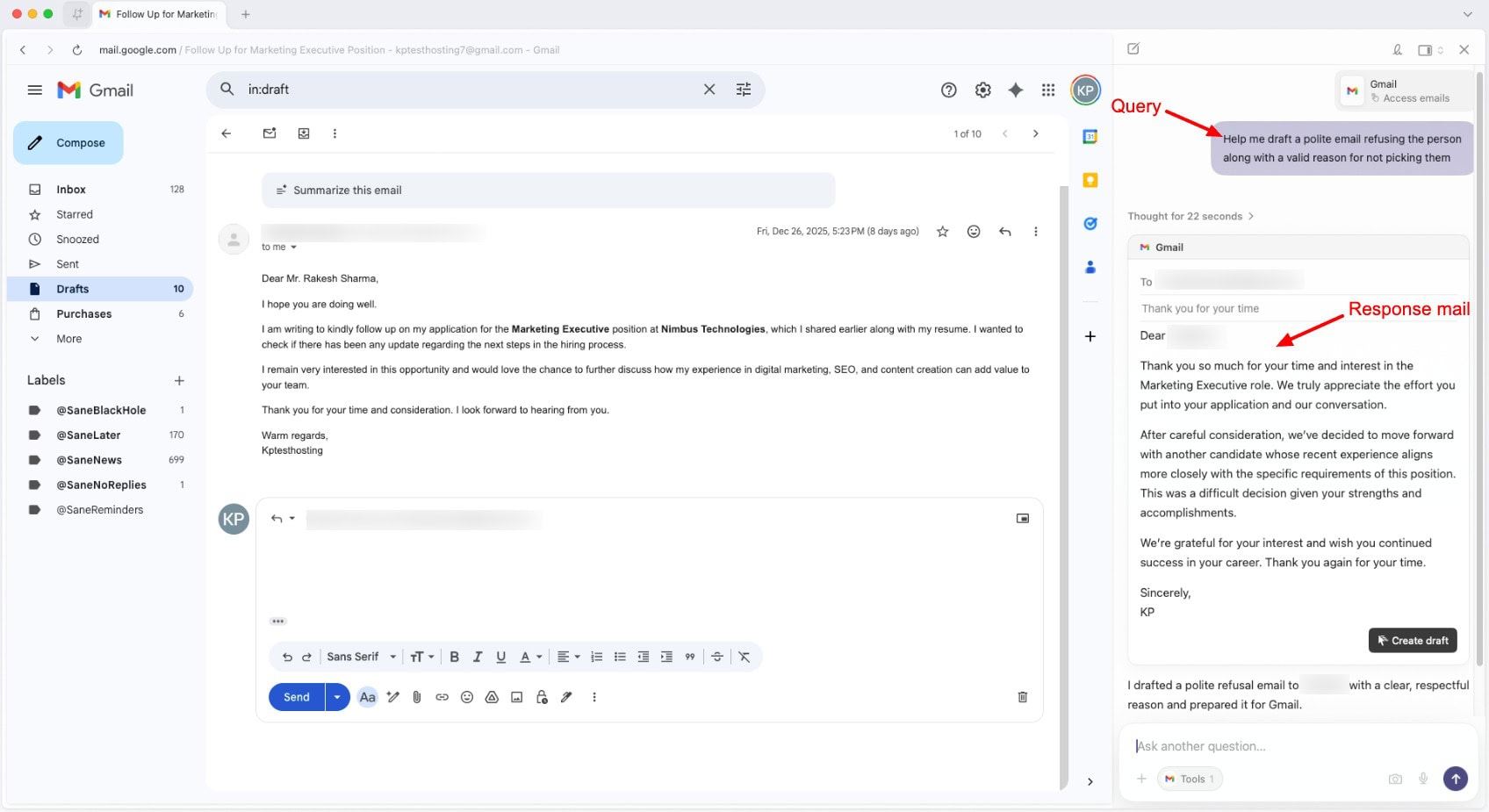
Task: Star this email message
Action: (x=942, y=232)
